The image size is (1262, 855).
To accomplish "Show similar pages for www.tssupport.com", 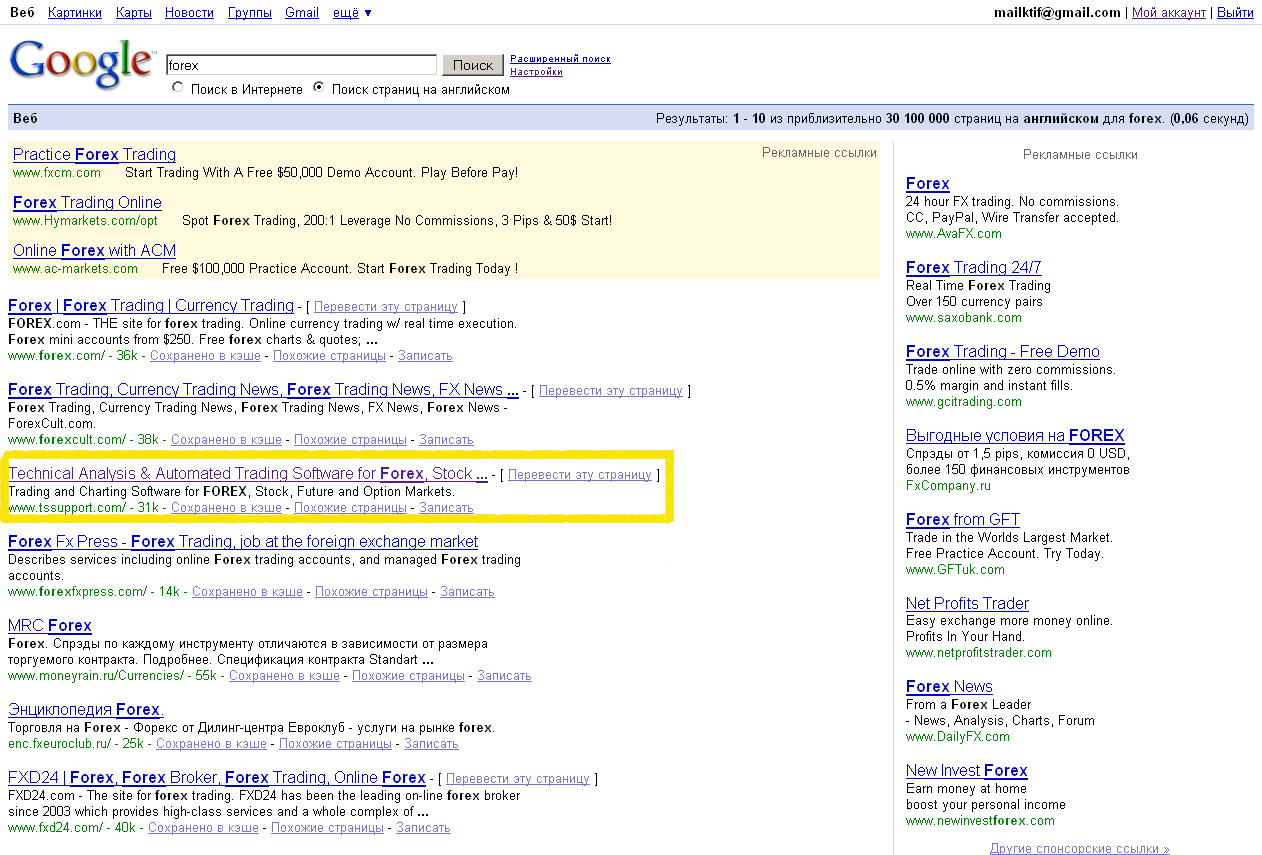I will tap(350, 508).
